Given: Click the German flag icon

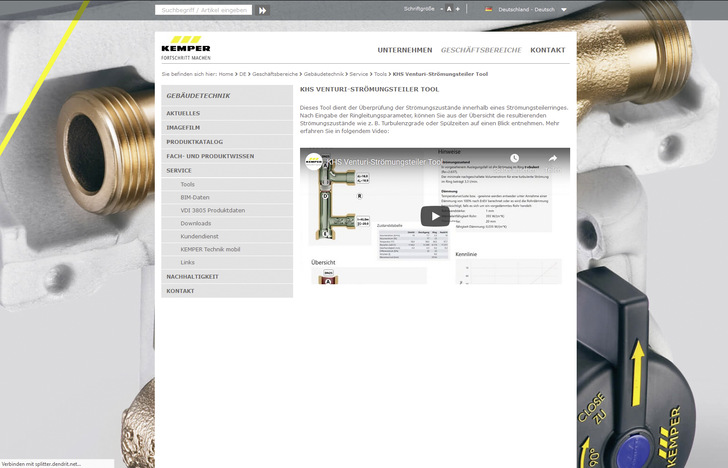Looking at the screenshot, I should pos(488,9).
